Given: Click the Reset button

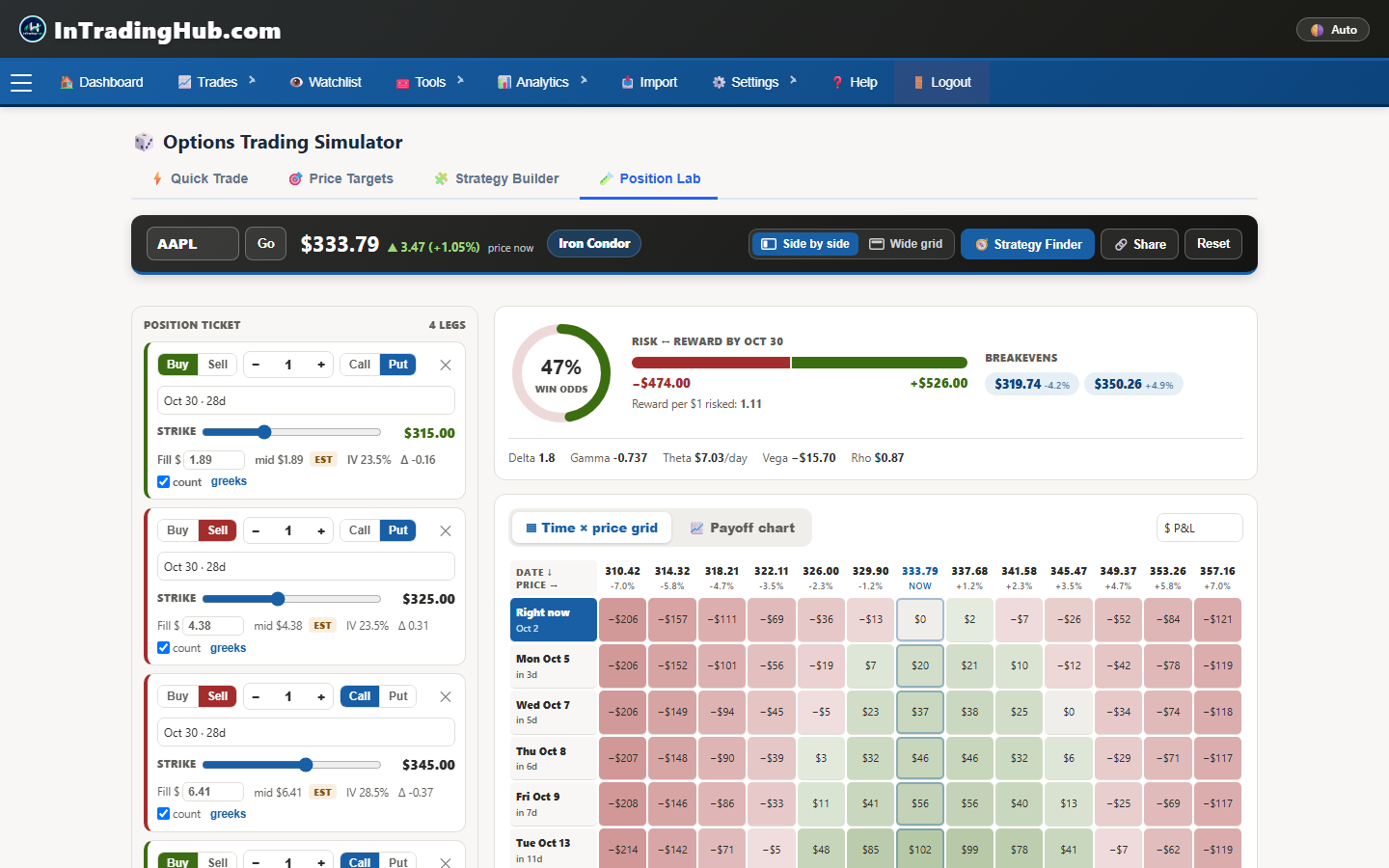Looking at the screenshot, I should pyautogui.click(x=1213, y=244).
